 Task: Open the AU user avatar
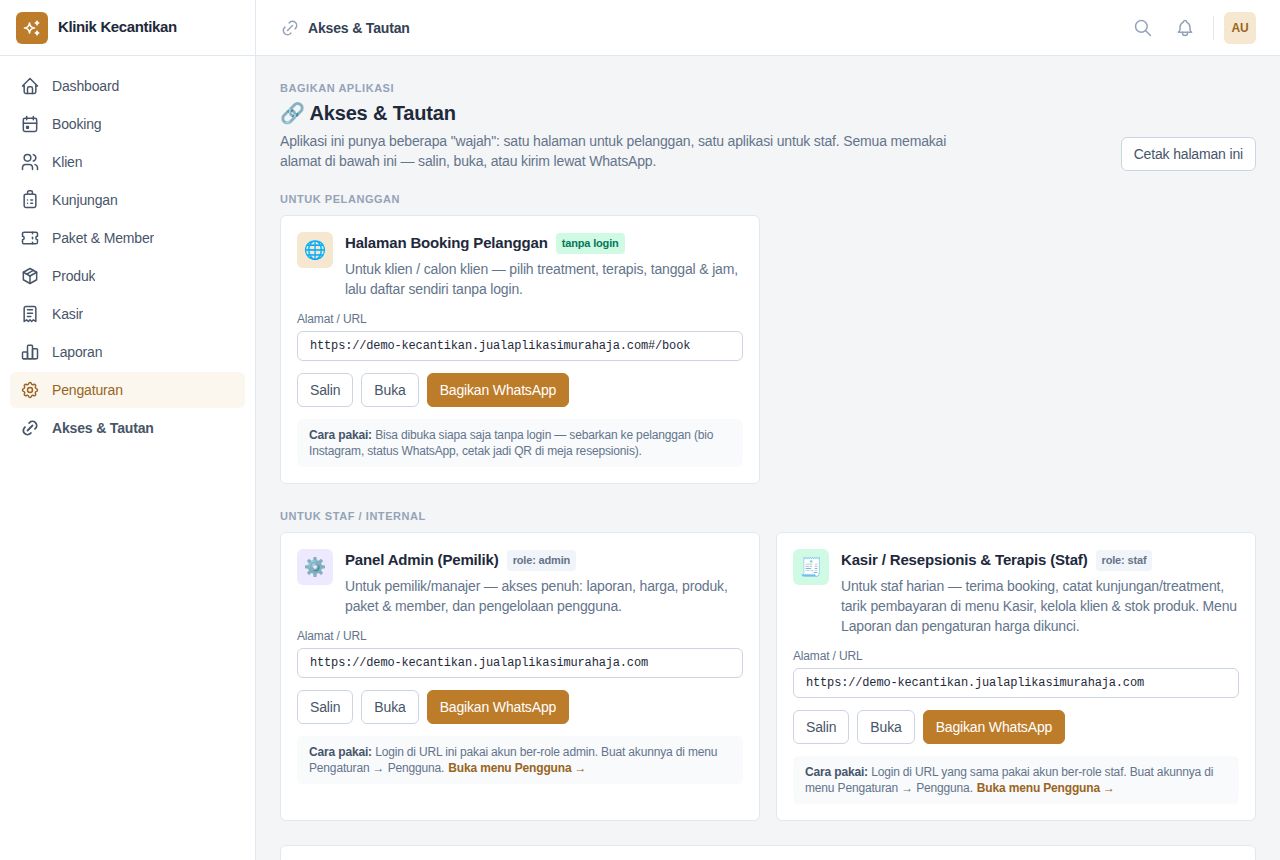[x=1240, y=28]
